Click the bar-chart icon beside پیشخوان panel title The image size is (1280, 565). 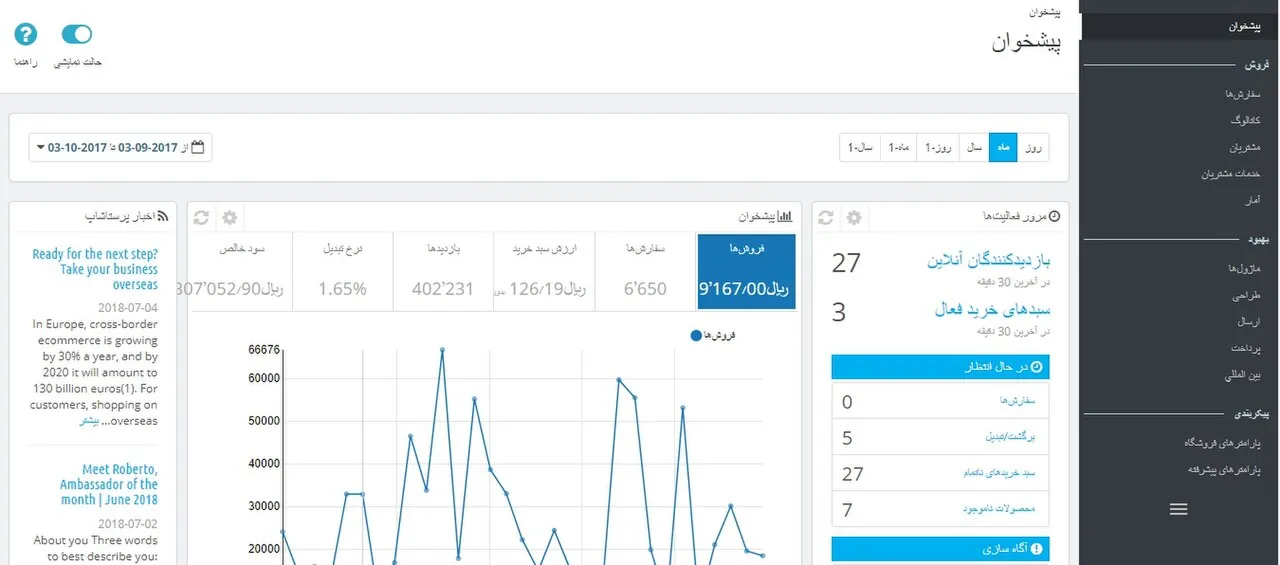click(x=786, y=216)
